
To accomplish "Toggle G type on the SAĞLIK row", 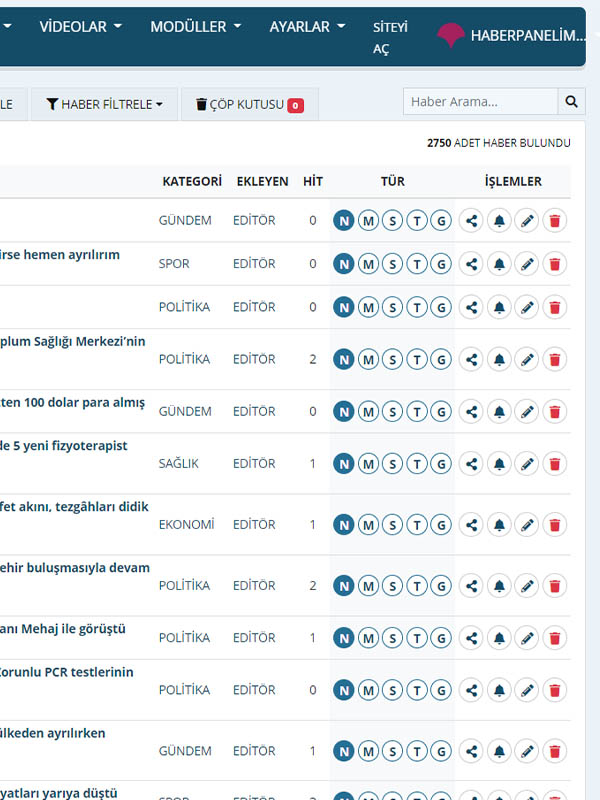I will pyautogui.click(x=440, y=463).
